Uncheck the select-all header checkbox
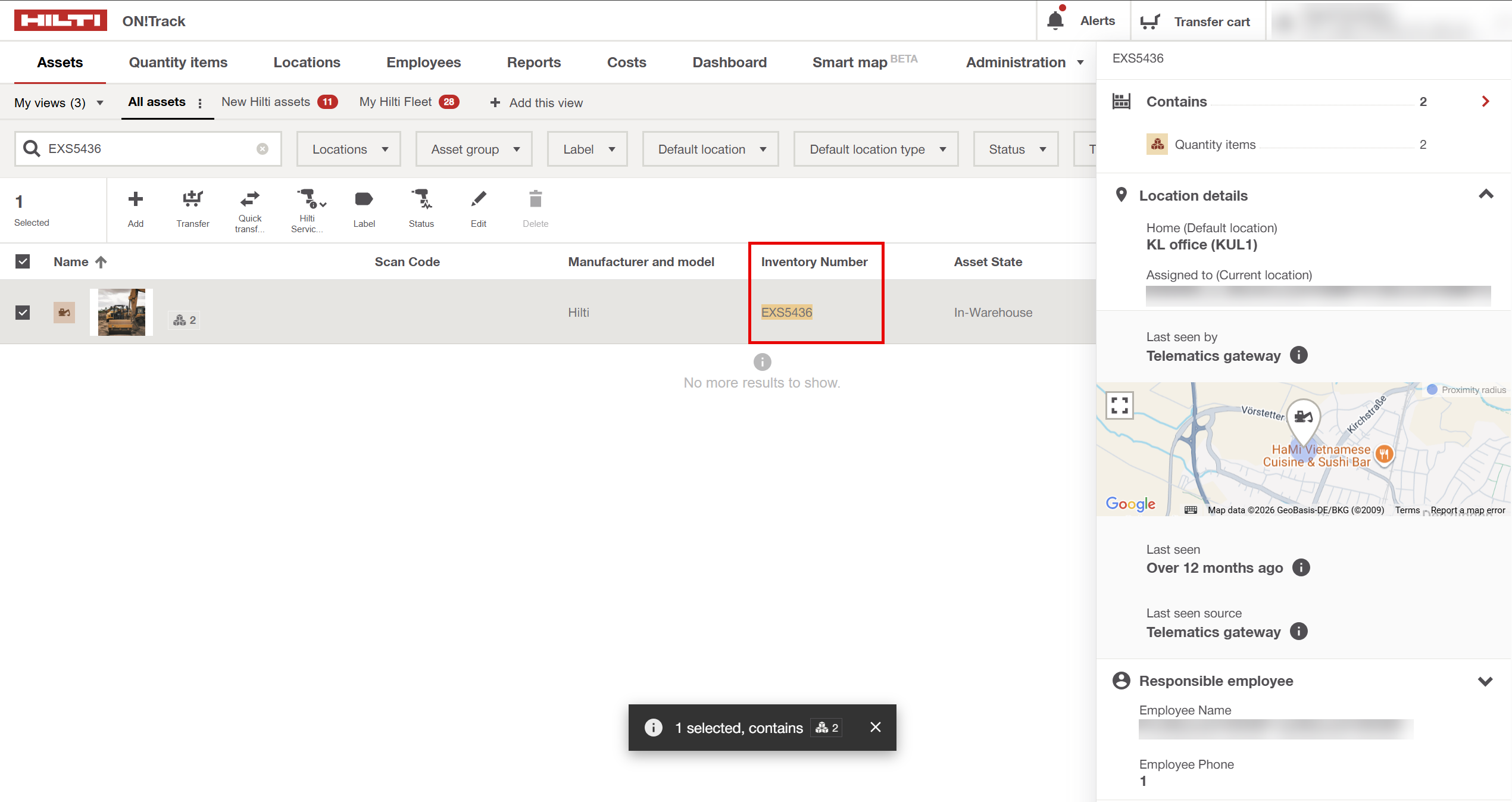 coord(23,261)
